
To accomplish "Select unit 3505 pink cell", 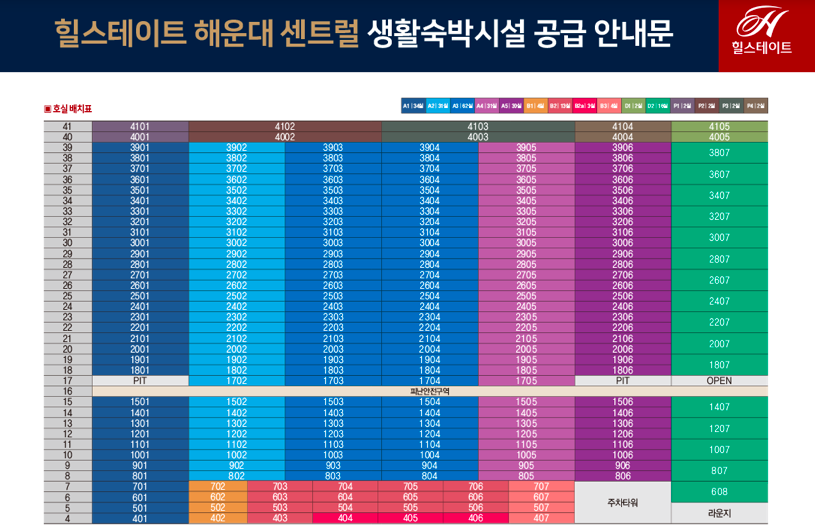I will tap(527, 190).
